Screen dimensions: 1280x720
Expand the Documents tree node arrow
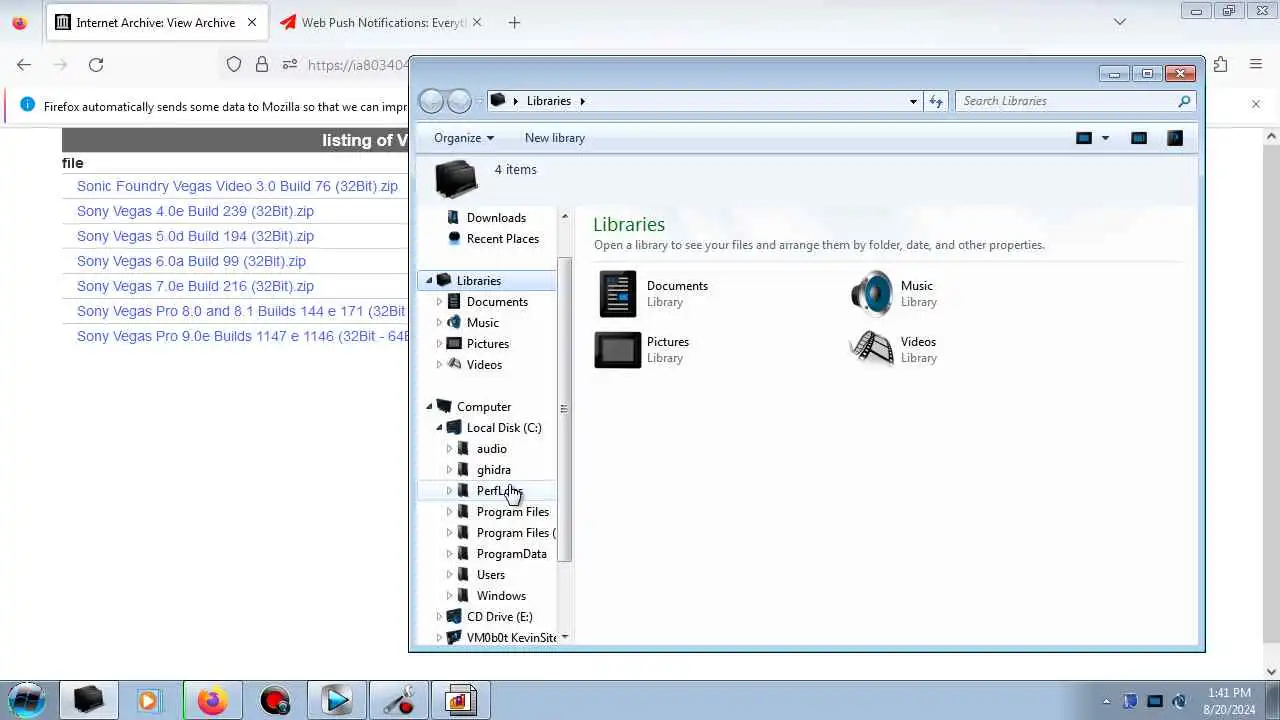439,302
